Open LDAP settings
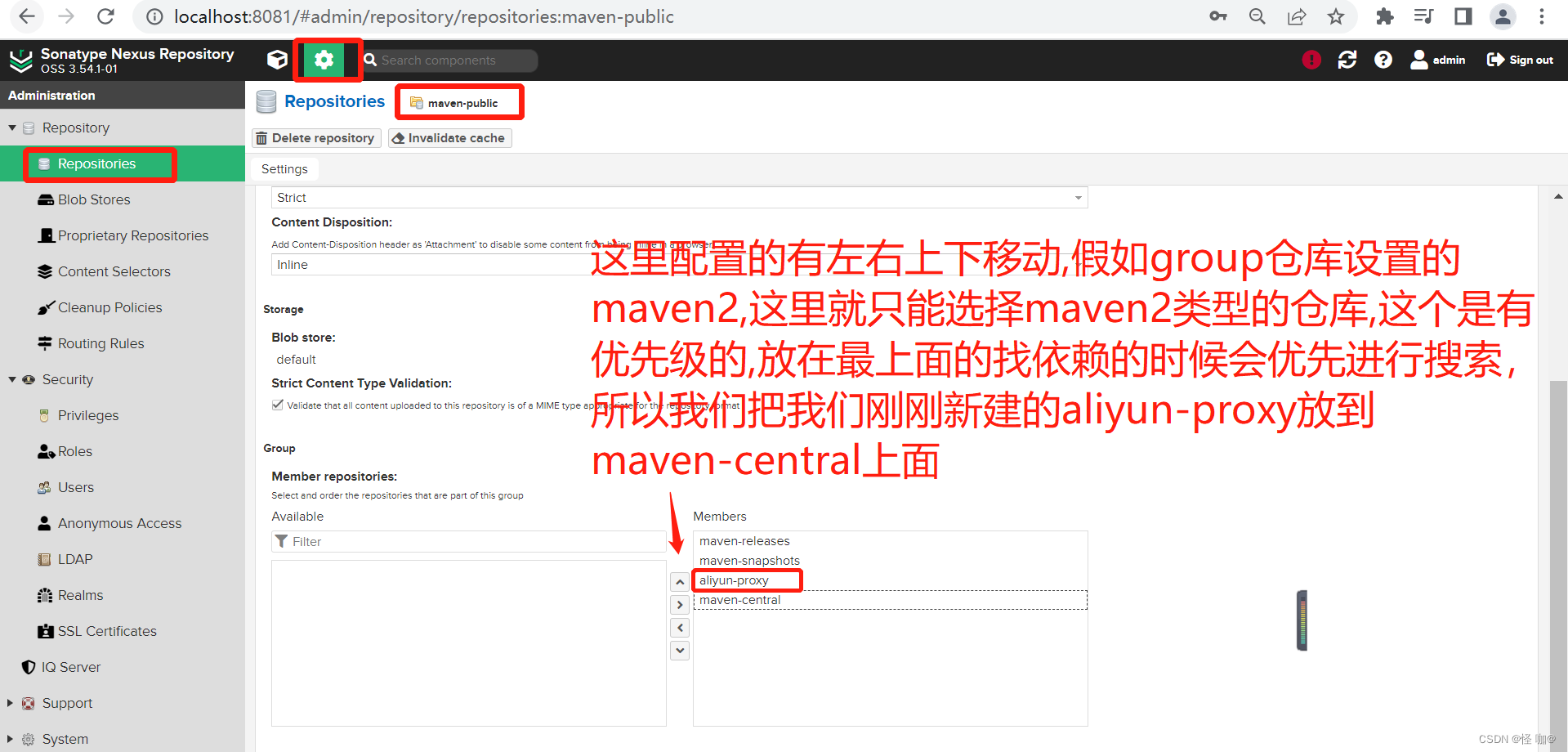1568x752 pixels. (x=123, y=559)
